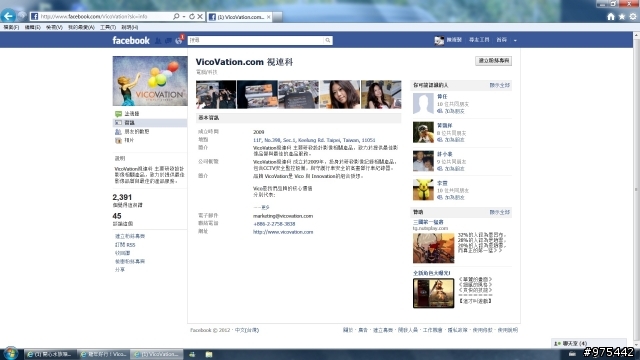Viewport: 640px width, 360px height.
Task: Open second photo thumbnail showing product boxes
Action: (x=257, y=94)
